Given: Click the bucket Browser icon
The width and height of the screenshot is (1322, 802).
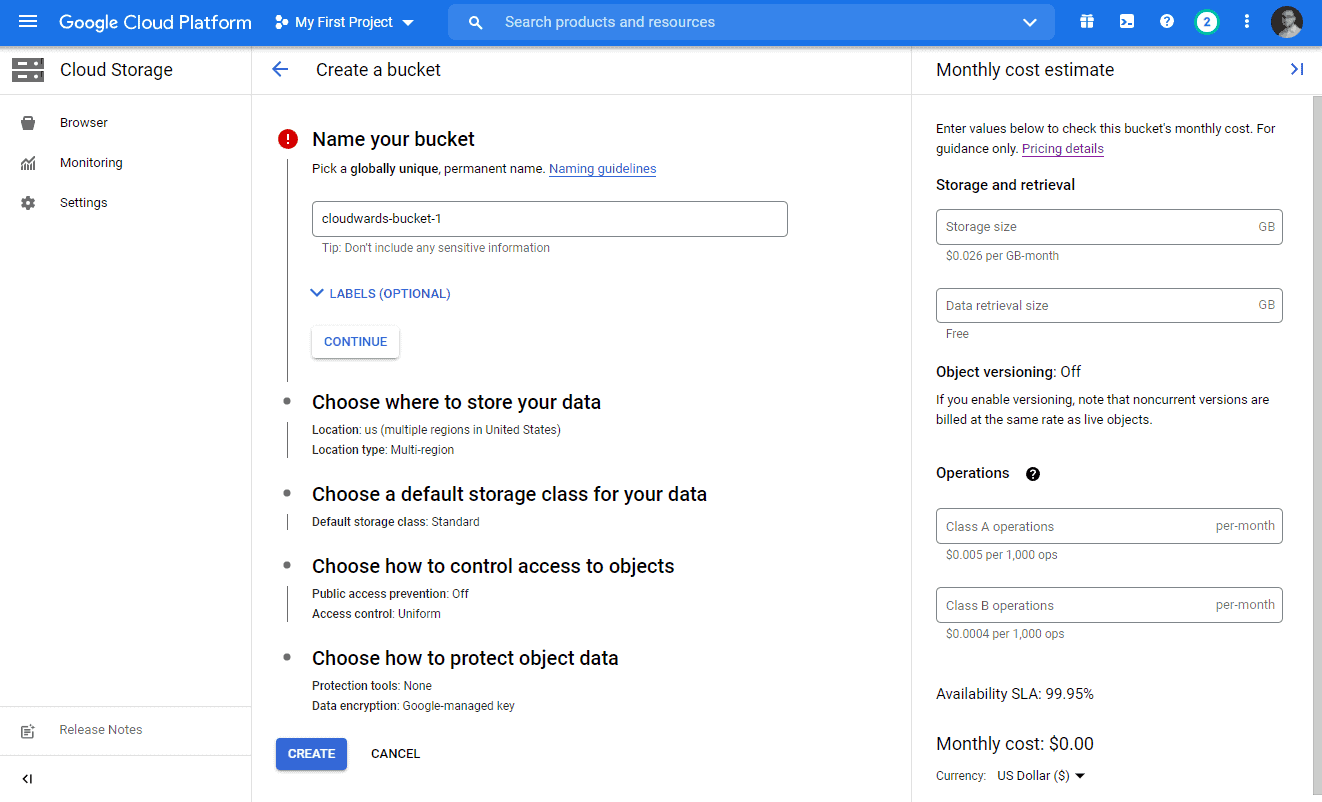Looking at the screenshot, I should [x=28, y=123].
